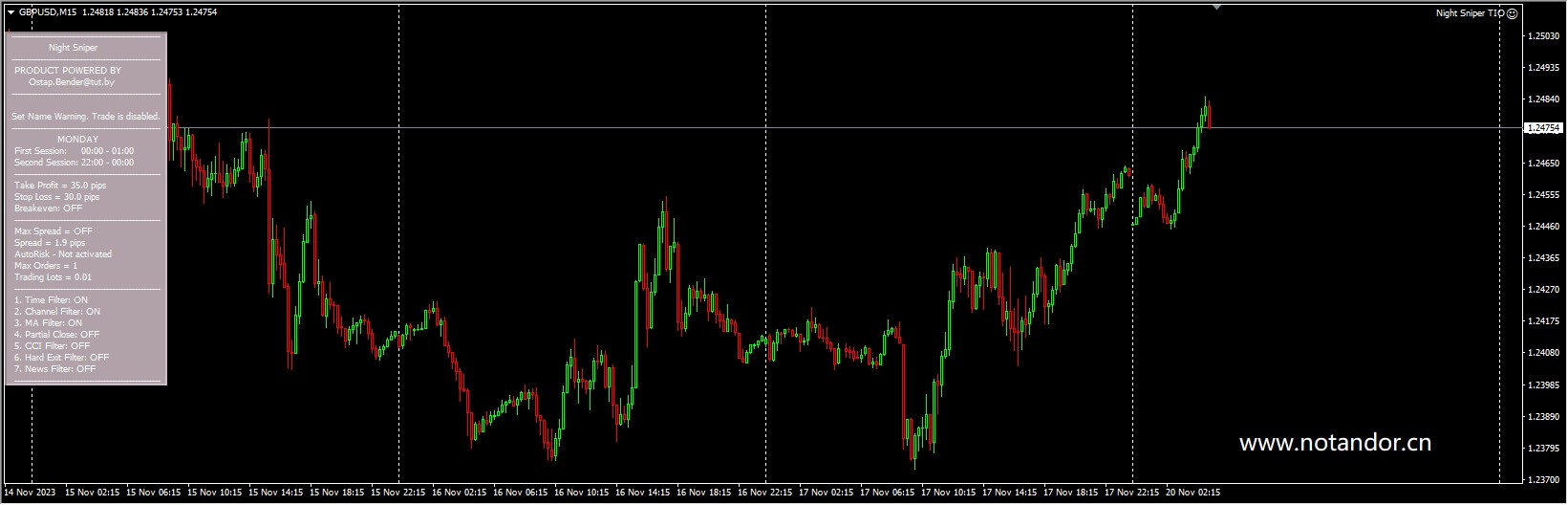Click the '15 Nov 22:15' time axis label

(398, 494)
